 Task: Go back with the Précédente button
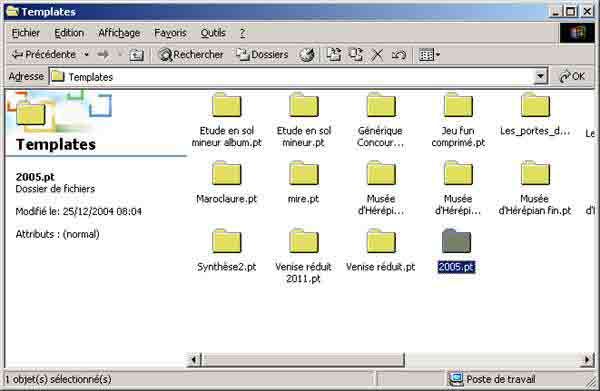43,55
